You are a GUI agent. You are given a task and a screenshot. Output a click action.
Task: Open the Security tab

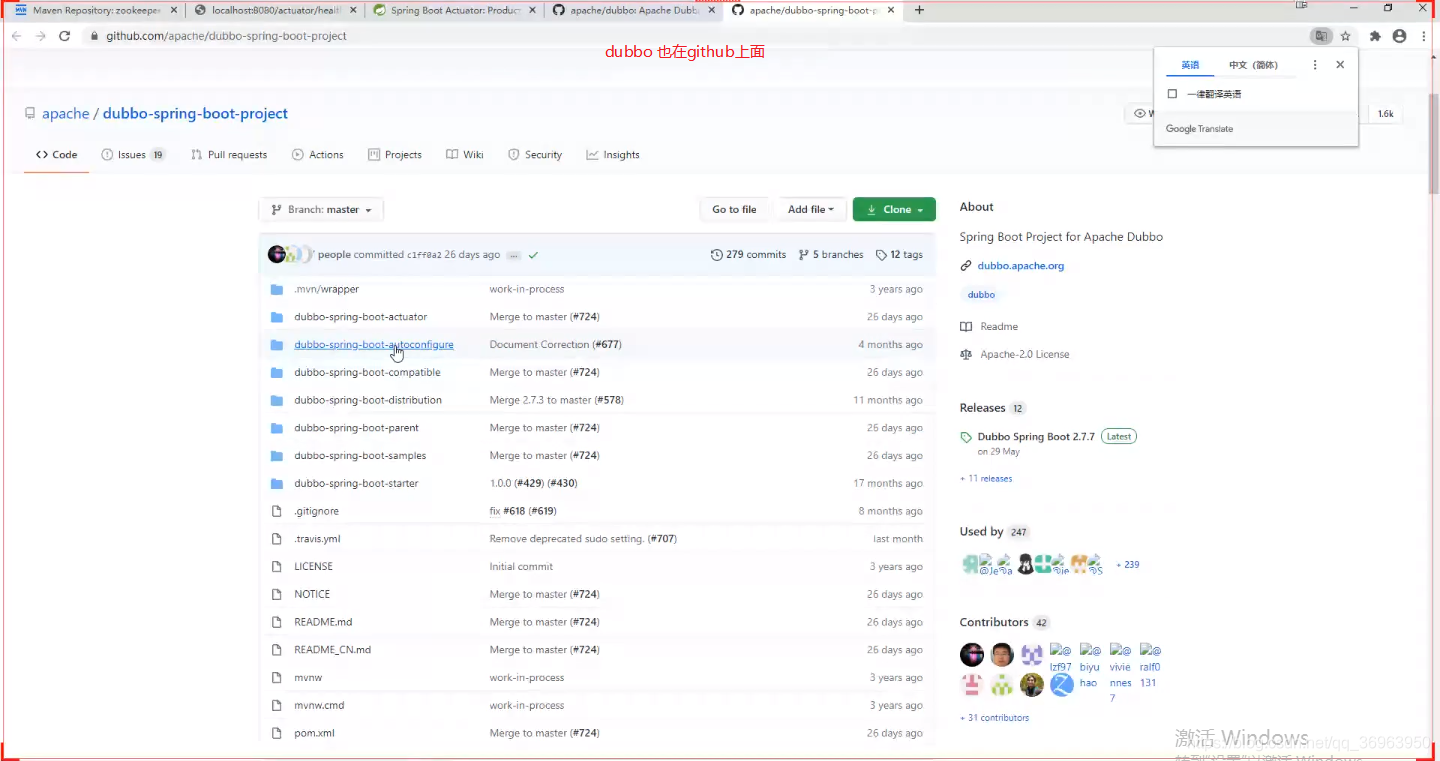[x=535, y=155]
